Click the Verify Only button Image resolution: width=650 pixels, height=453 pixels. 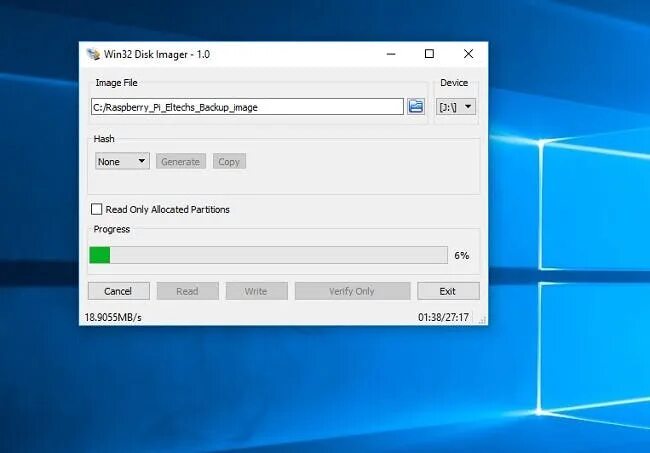[352, 291]
